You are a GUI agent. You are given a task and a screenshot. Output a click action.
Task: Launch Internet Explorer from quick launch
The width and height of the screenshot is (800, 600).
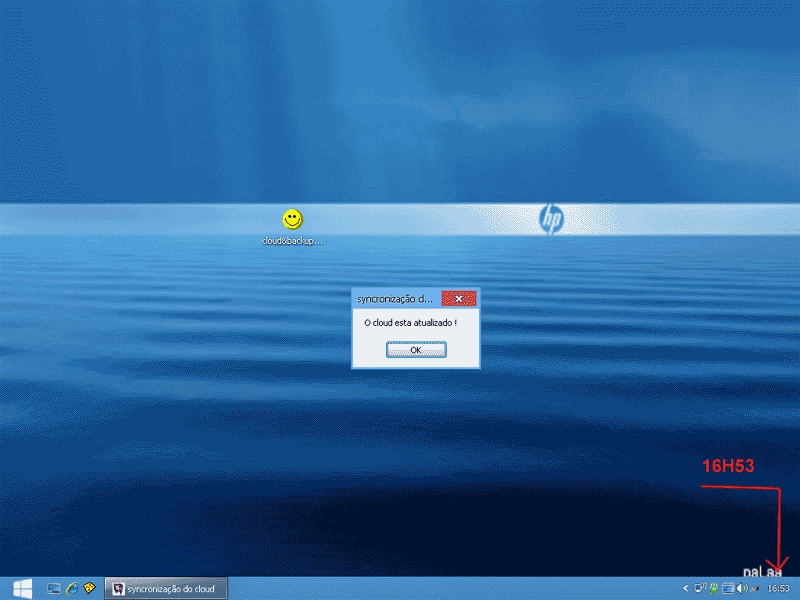(x=72, y=589)
